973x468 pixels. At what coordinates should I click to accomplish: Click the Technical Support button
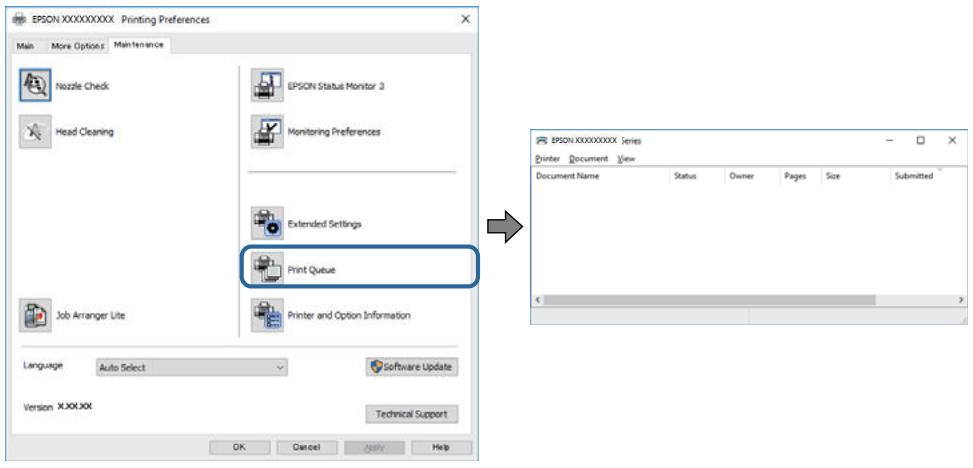coord(412,414)
